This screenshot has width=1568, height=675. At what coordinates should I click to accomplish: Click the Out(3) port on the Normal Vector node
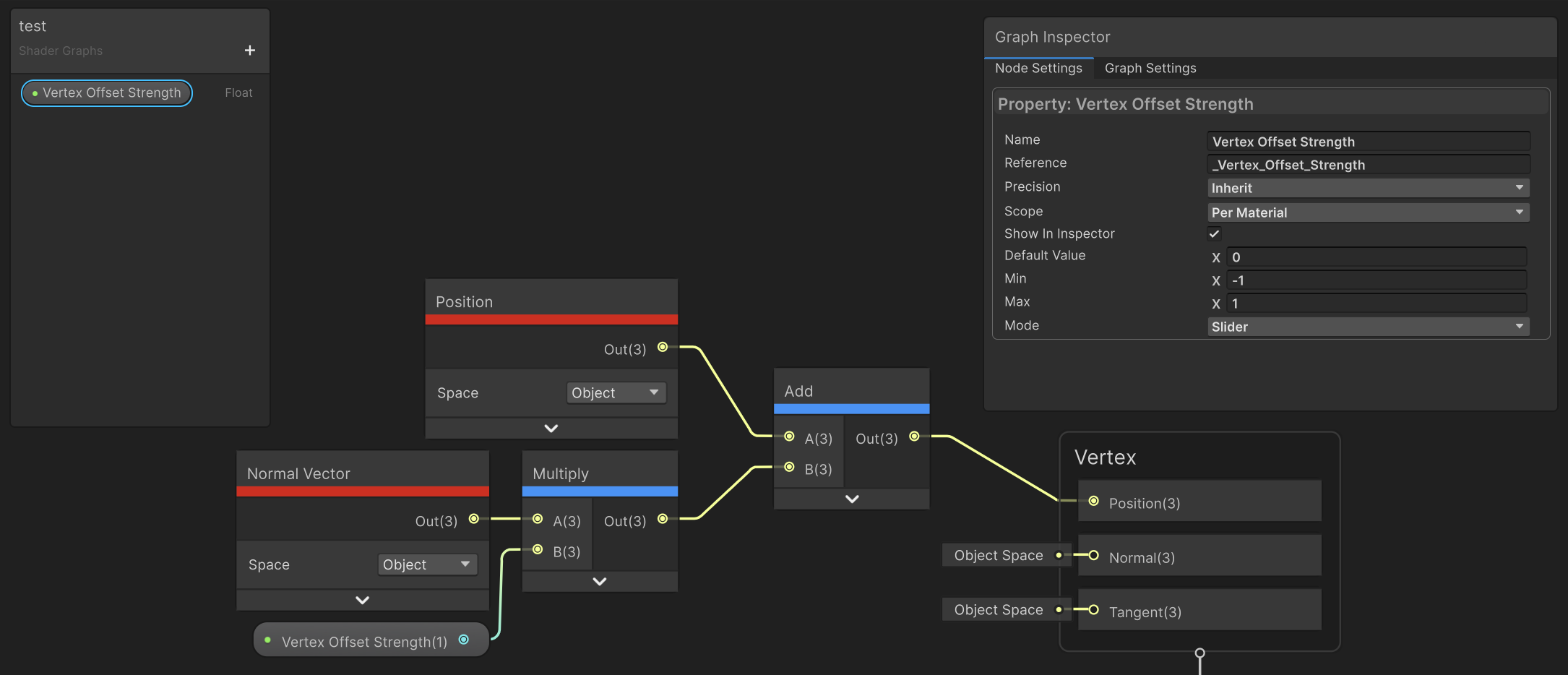(474, 519)
